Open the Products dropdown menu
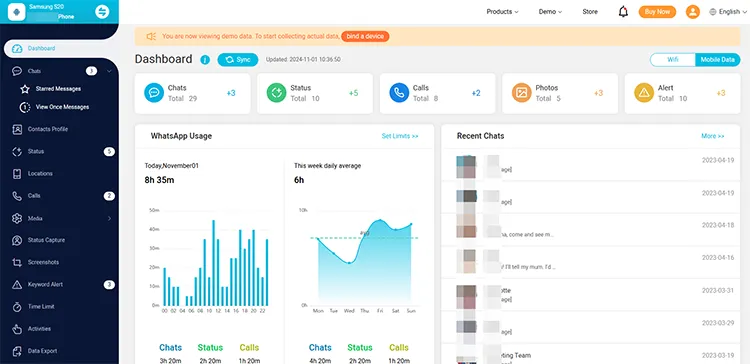 (502, 12)
